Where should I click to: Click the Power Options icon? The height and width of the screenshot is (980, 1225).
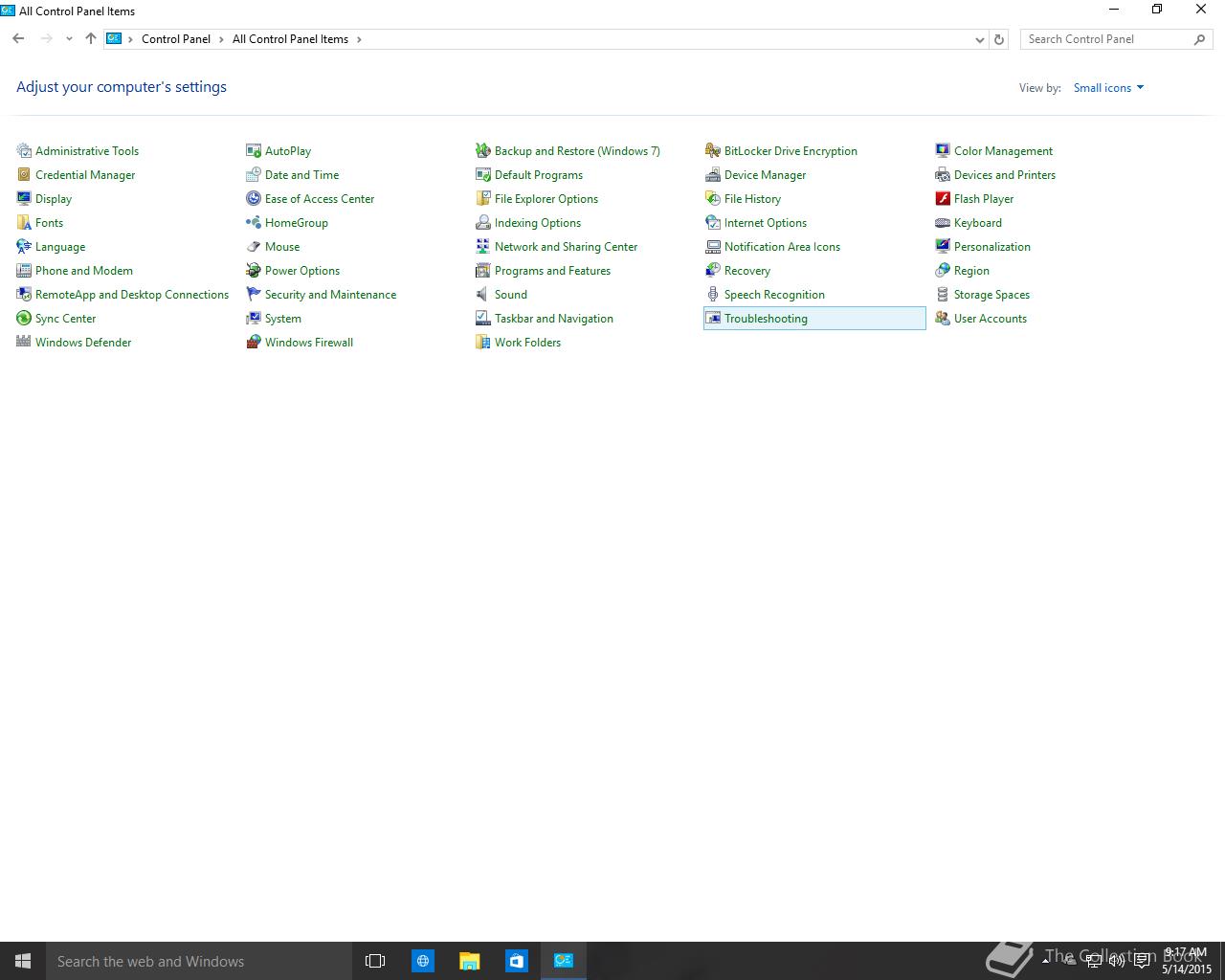[254, 270]
